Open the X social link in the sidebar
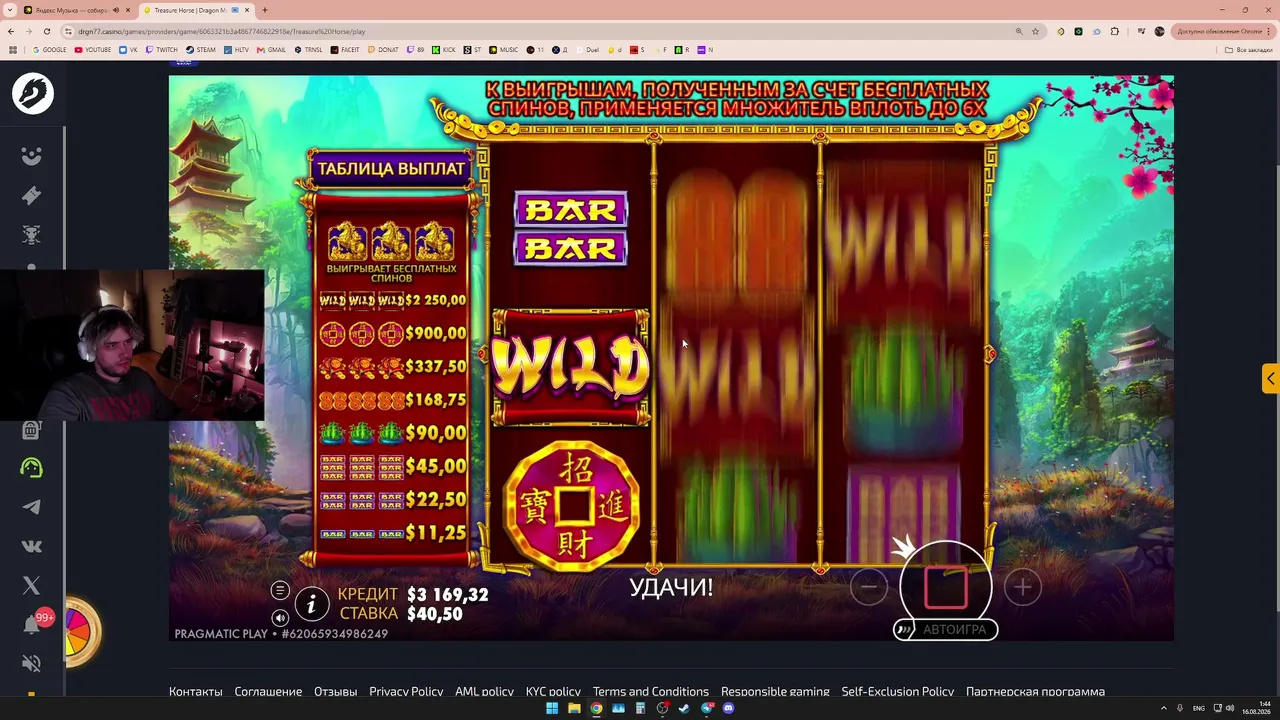 32,585
